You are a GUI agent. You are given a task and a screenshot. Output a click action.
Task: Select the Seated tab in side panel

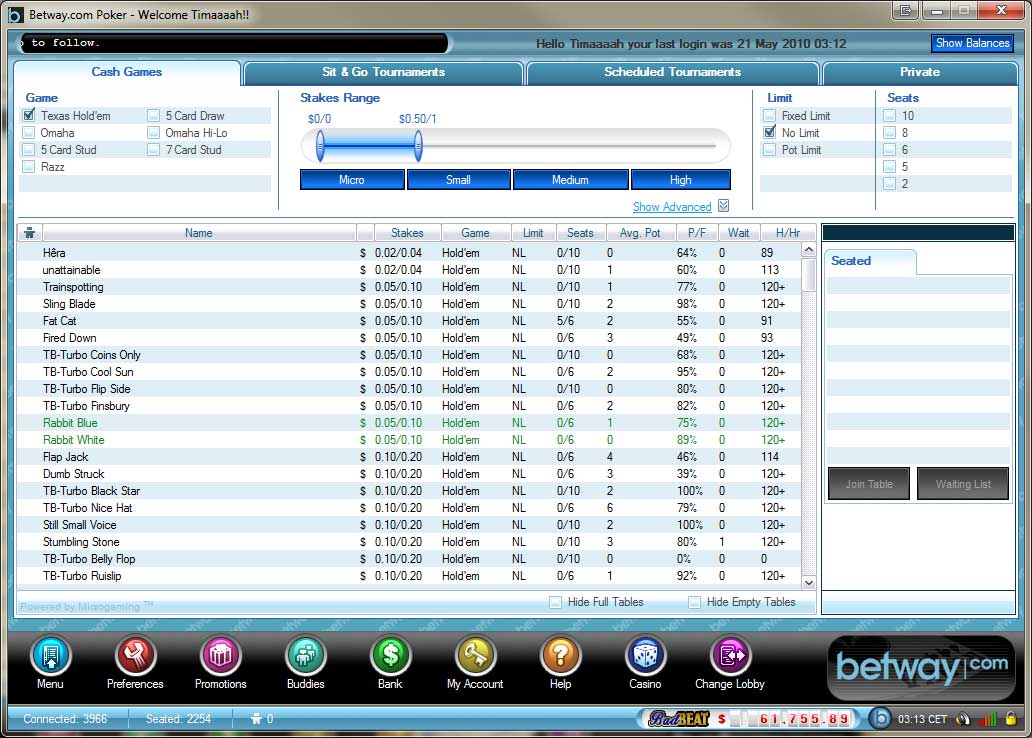pos(869,261)
